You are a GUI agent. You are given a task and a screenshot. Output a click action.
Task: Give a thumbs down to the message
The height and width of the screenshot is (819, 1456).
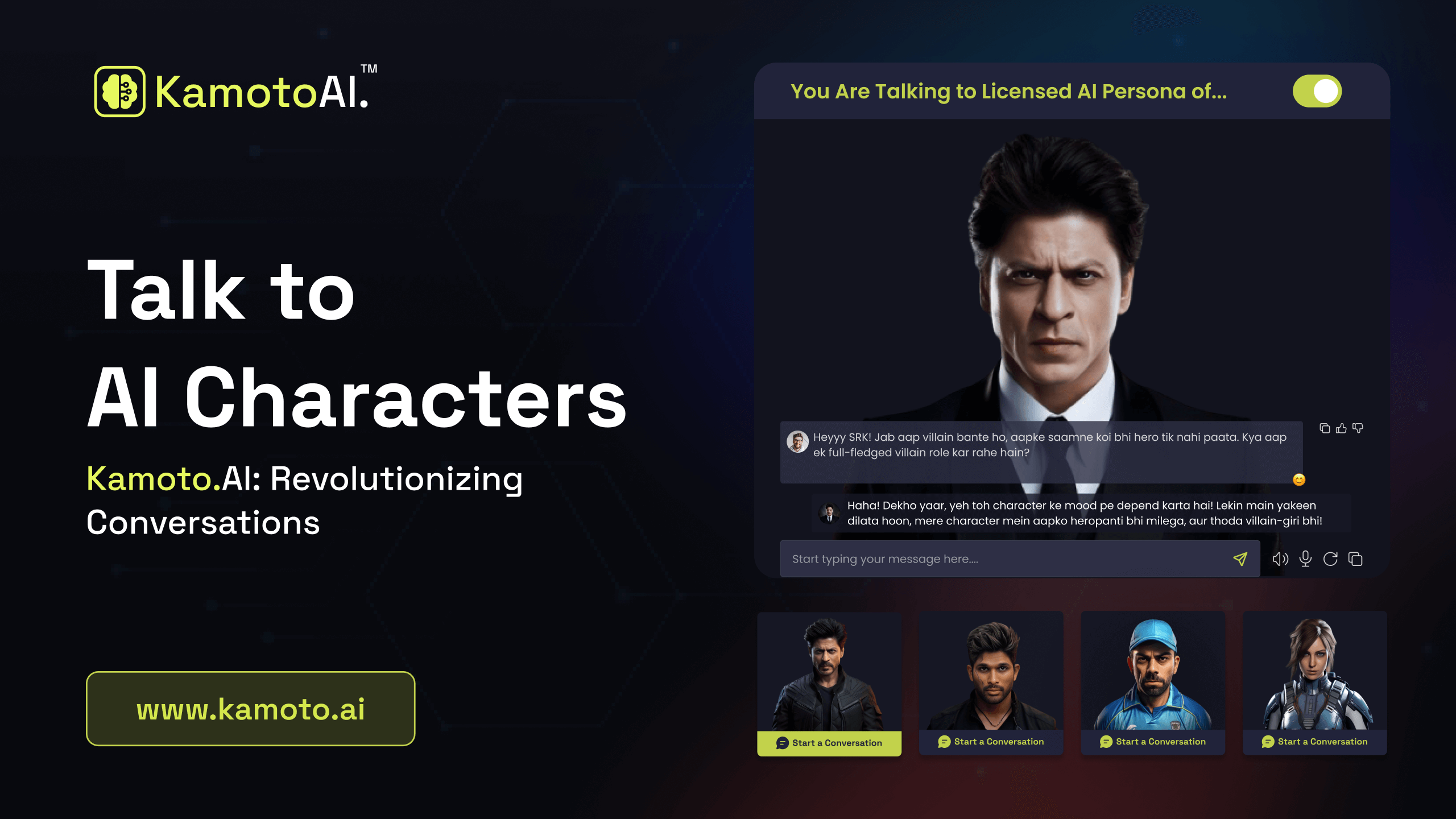pyautogui.click(x=1358, y=428)
